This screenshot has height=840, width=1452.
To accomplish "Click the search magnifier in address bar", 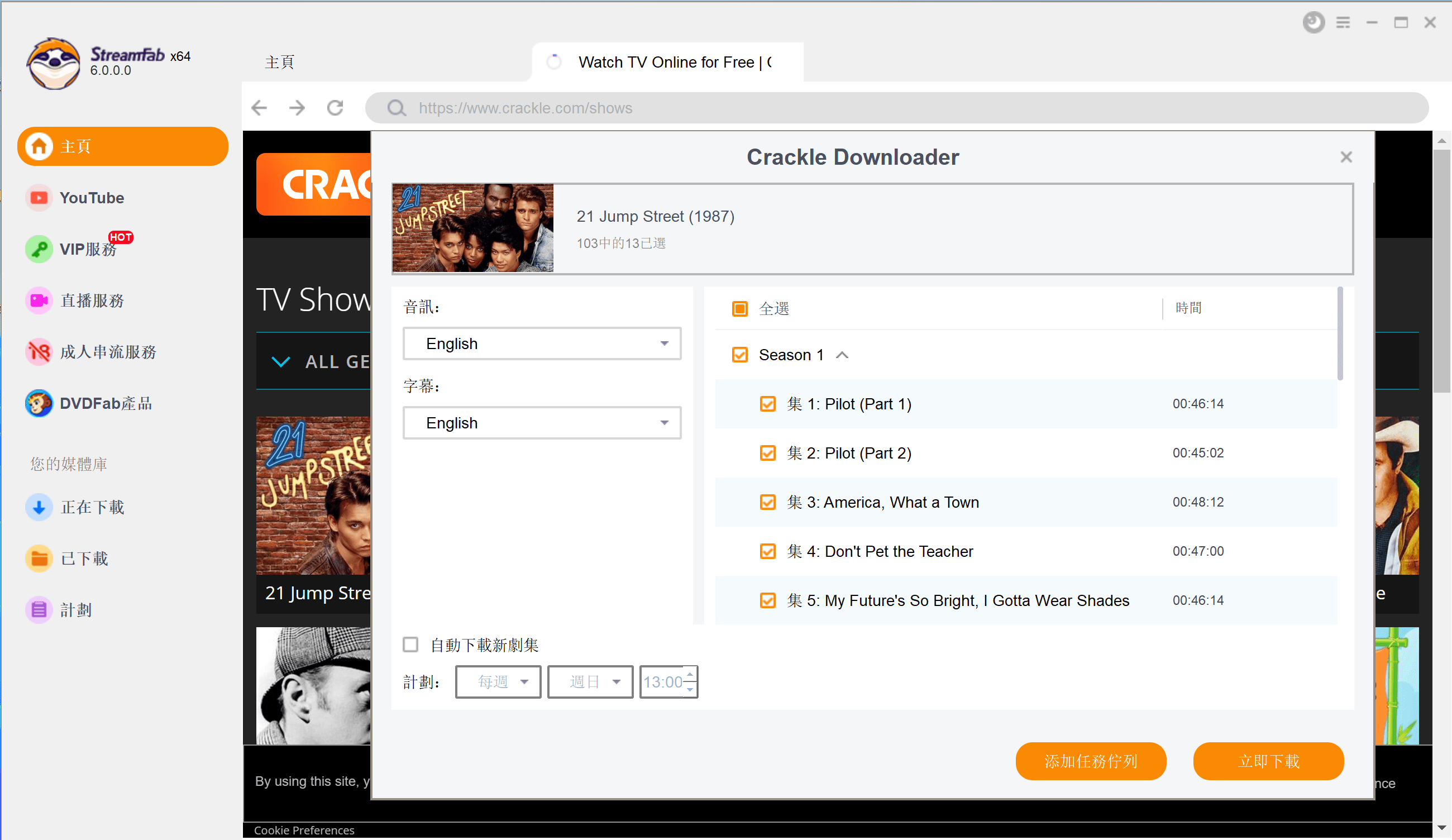I will 397,108.
